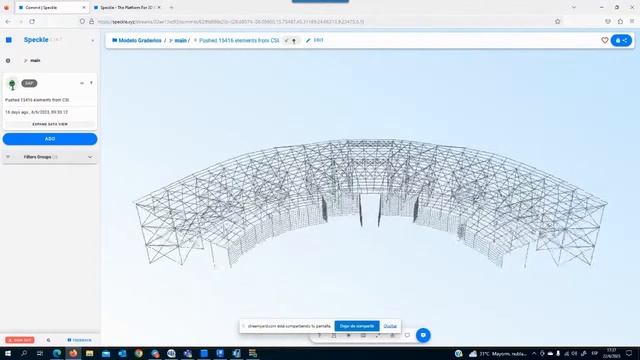Click the blue share button in header
The height and width of the screenshot is (360, 640).
[621, 40]
